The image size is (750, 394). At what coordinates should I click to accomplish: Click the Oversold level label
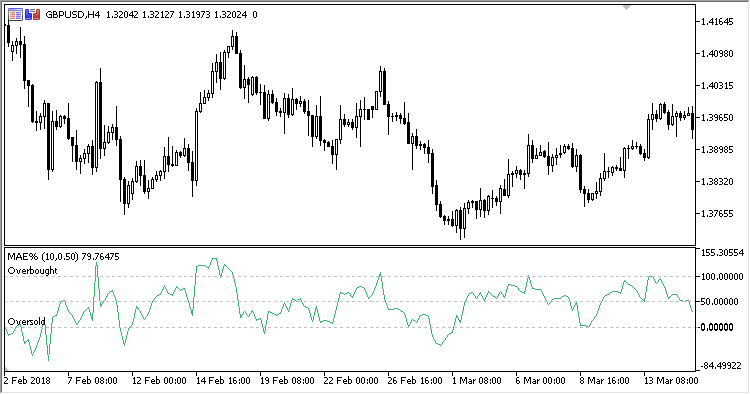pos(26,322)
